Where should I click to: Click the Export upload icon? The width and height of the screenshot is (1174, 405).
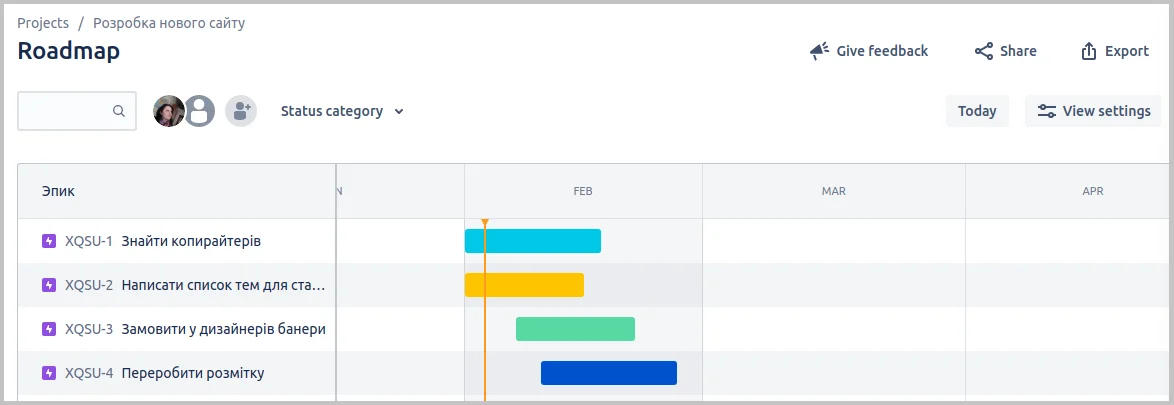click(x=1088, y=51)
